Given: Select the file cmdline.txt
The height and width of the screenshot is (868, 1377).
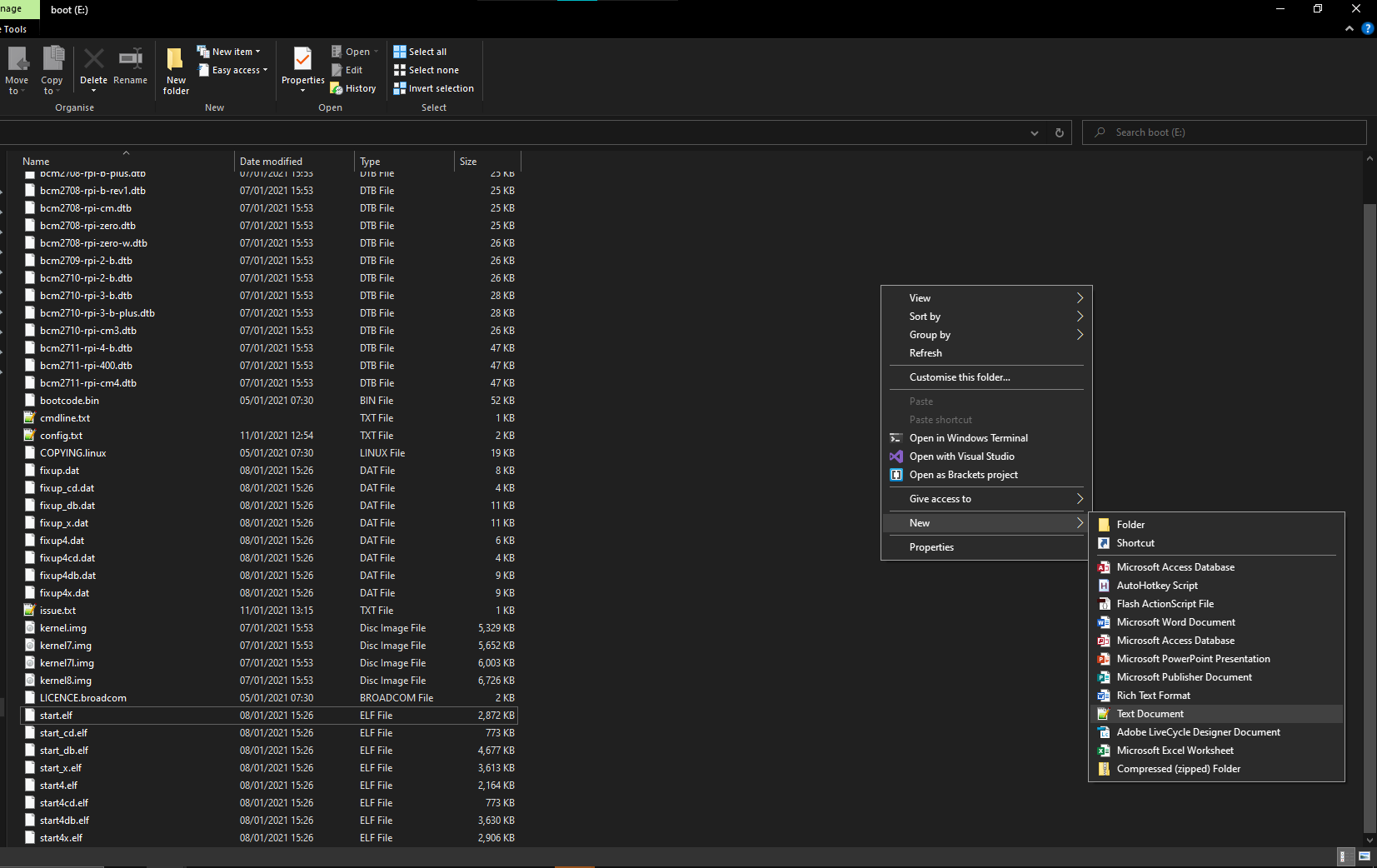Looking at the screenshot, I should [x=268, y=418].
